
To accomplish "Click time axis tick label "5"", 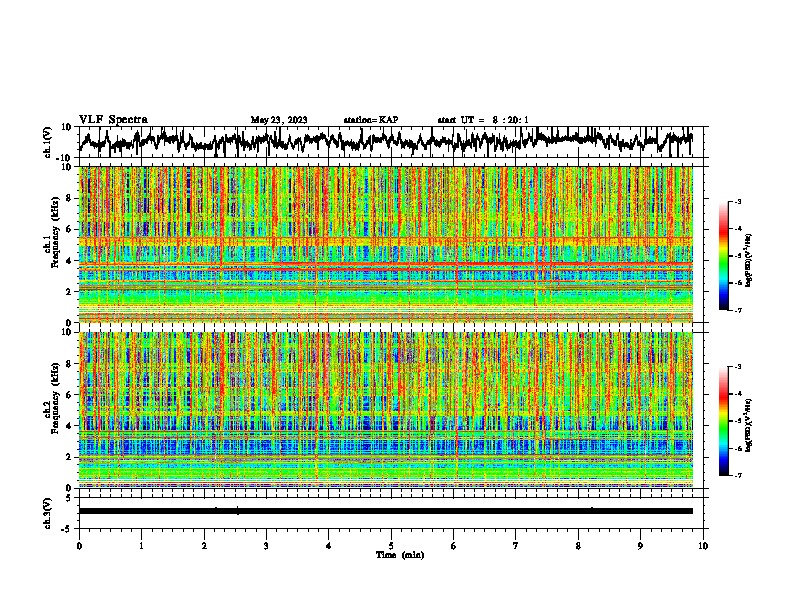I will point(391,546).
